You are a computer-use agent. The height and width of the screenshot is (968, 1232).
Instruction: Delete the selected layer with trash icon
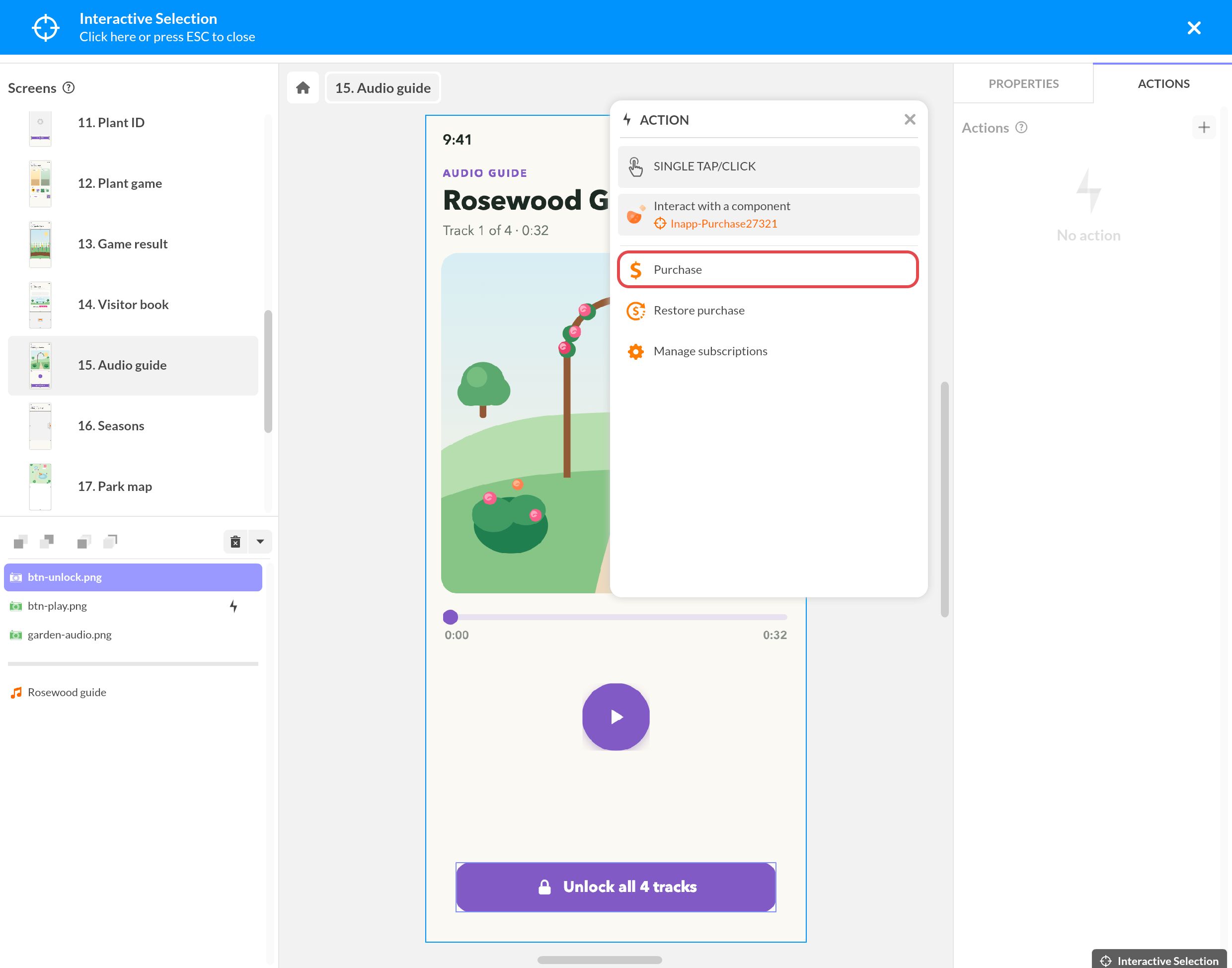pyautogui.click(x=235, y=542)
